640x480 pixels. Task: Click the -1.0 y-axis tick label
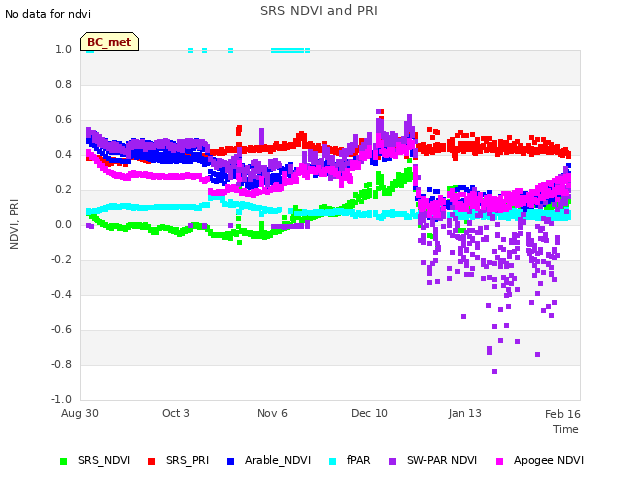(x=61, y=400)
